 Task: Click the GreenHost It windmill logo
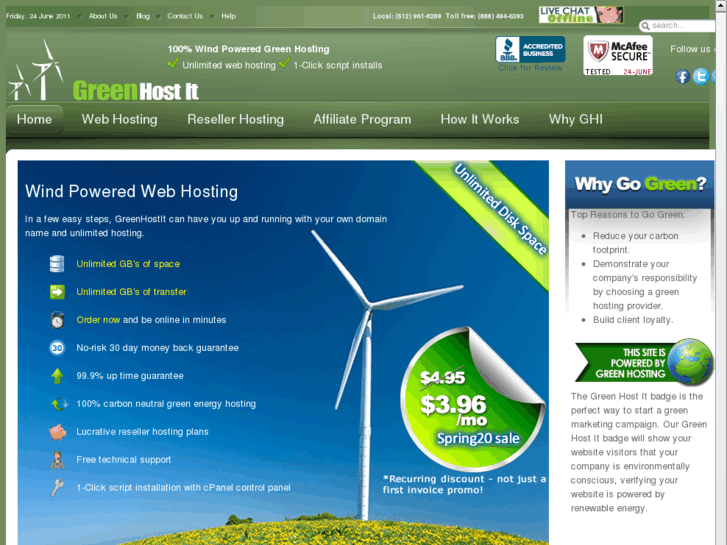coord(35,70)
